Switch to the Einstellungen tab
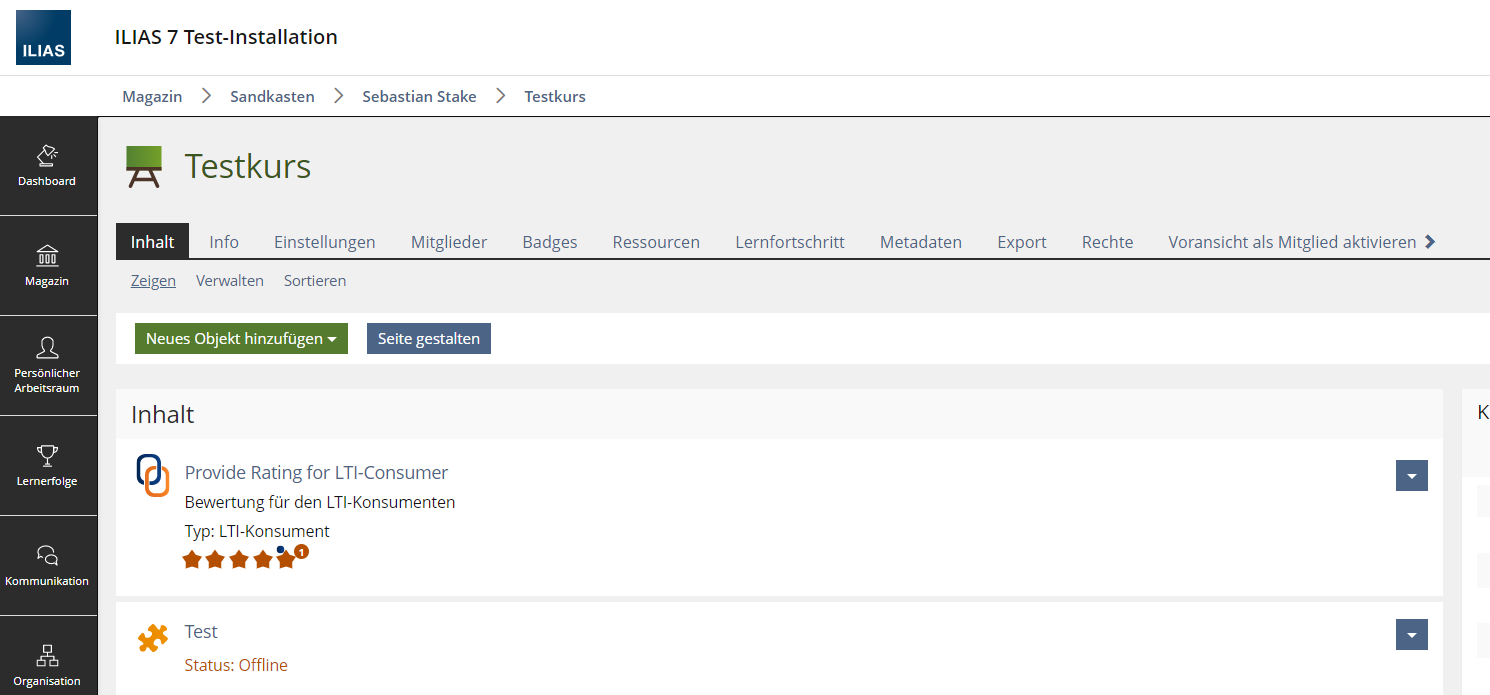 [324, 242]
